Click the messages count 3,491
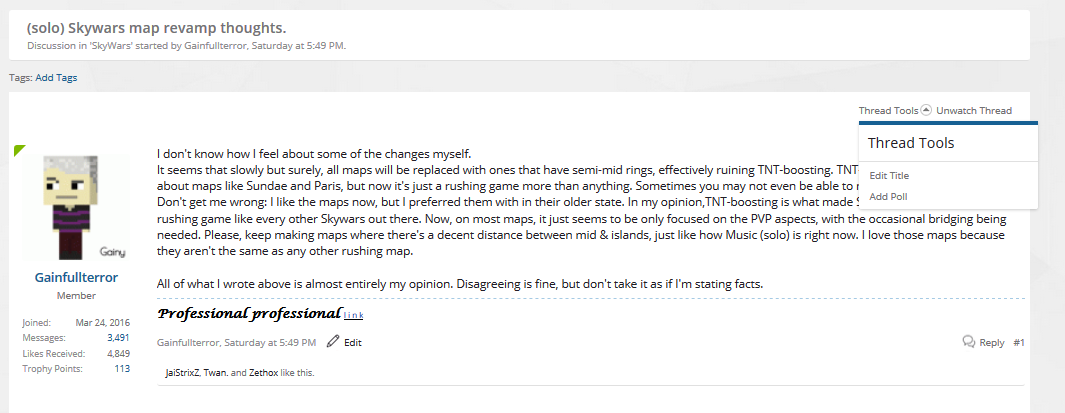Screen dimensions: 1065x413 tap(118, 337)
